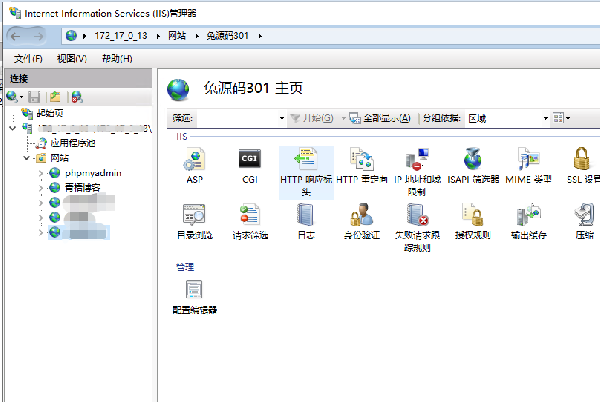This screenshot has width=600, height=402.
Task: Click the 筛选 filter input field
Action: click(237, 118)
